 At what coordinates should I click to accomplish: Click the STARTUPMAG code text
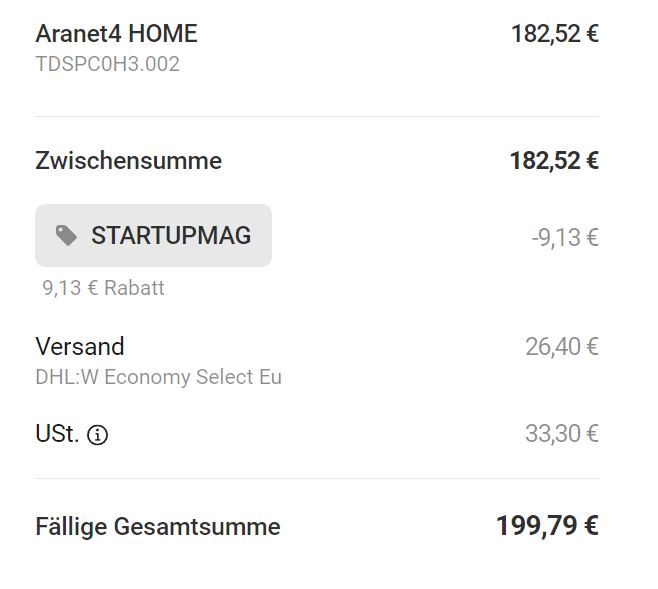pyautogui.click(x=171, y=235)
